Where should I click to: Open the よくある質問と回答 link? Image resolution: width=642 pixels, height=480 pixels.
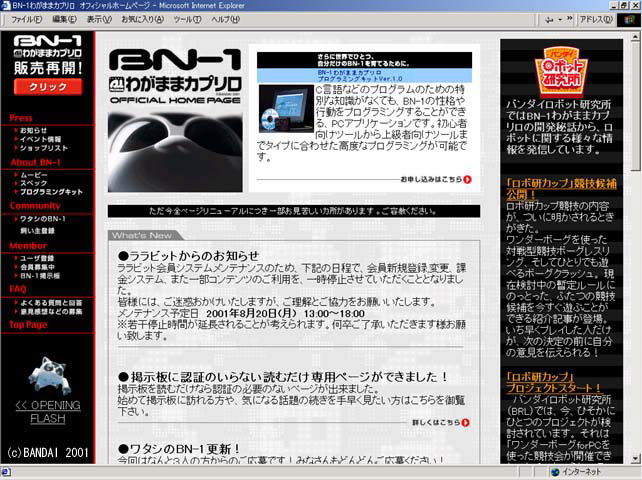(51, 303)
